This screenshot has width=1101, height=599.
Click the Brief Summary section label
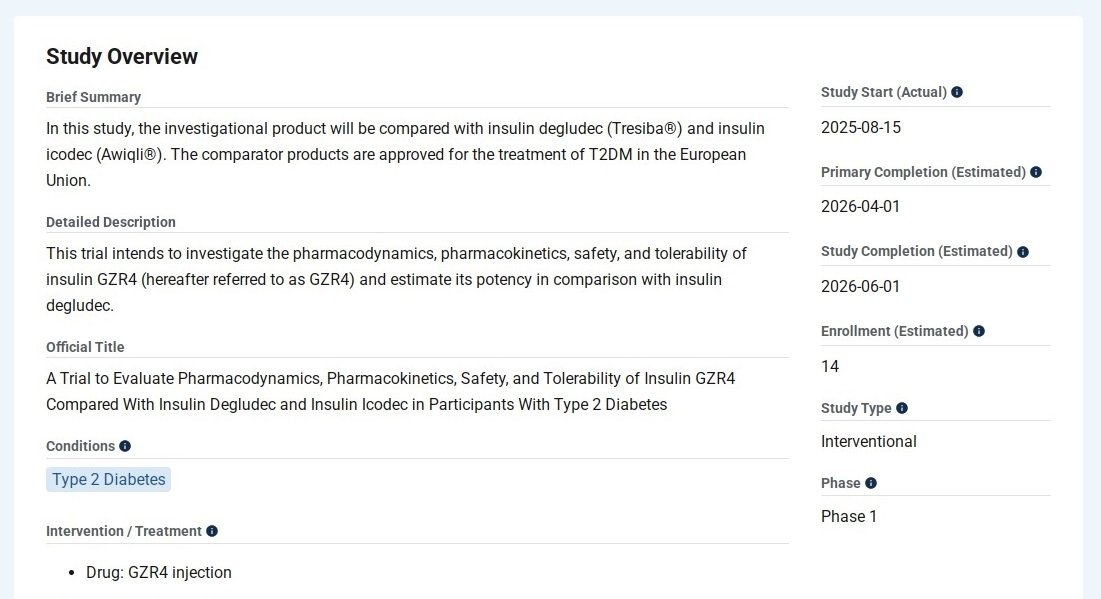point(93,97)
